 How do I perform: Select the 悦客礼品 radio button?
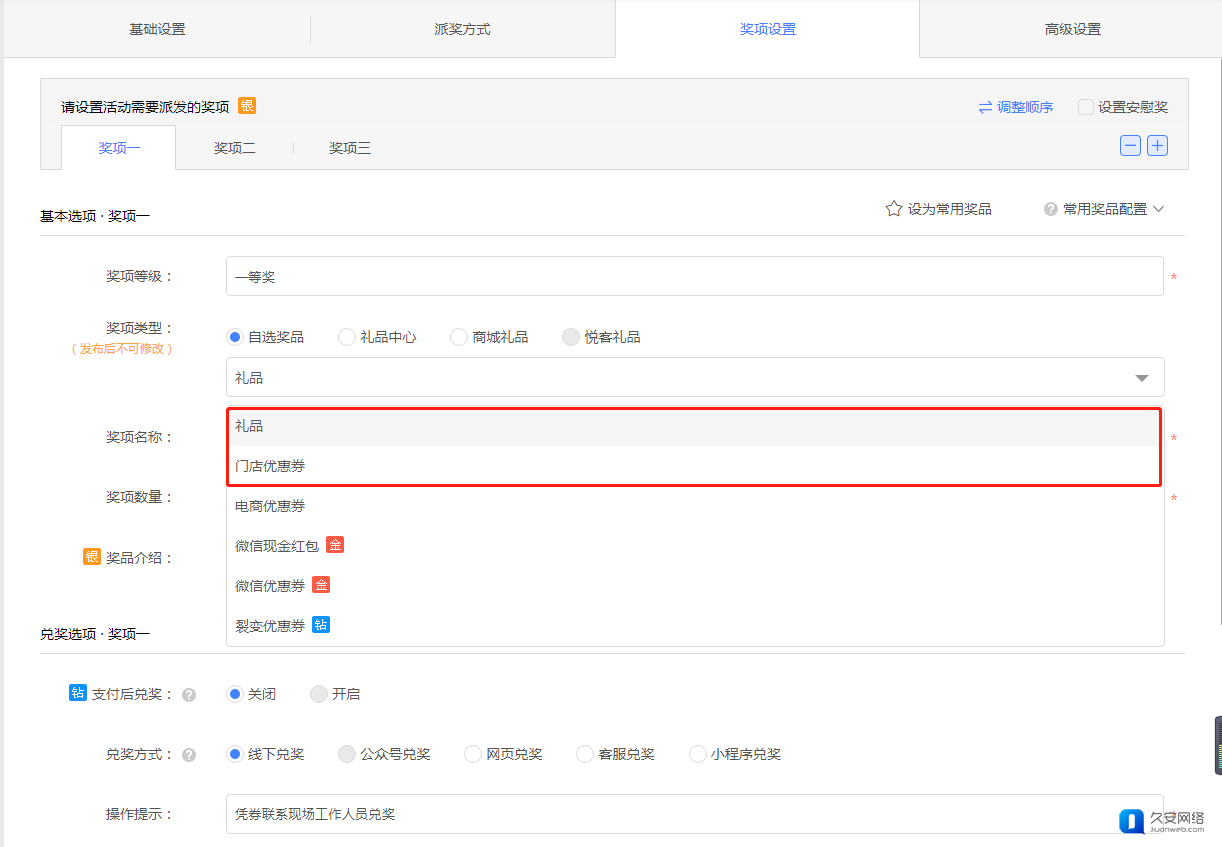[571, 337]
